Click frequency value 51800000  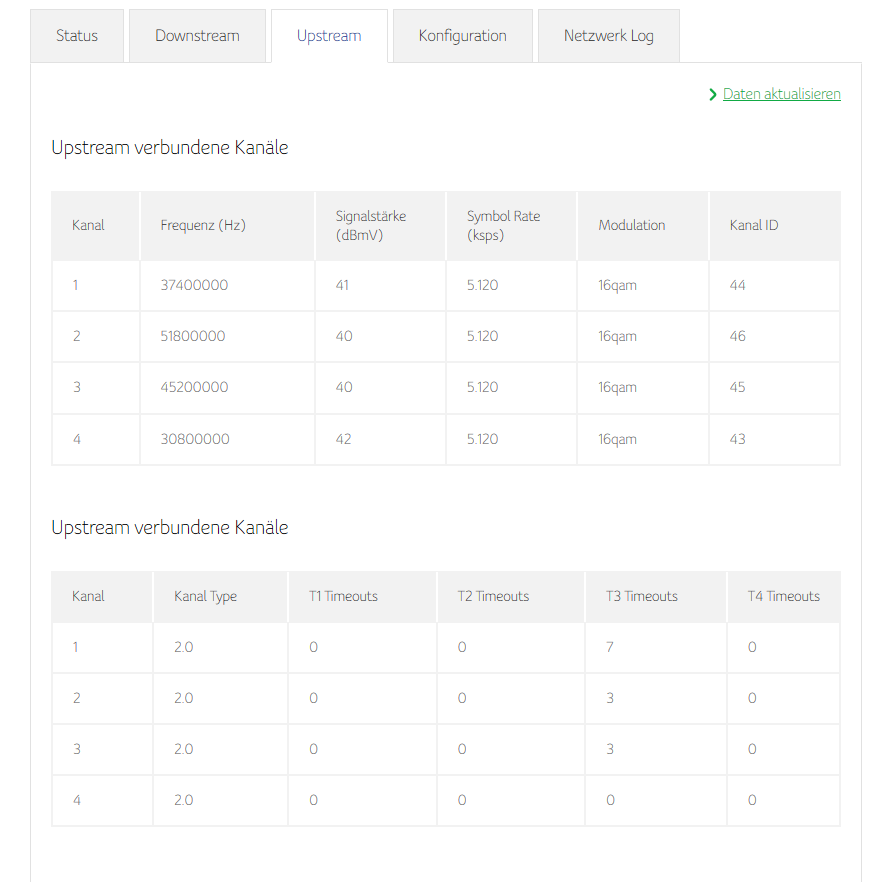(193, 336)
